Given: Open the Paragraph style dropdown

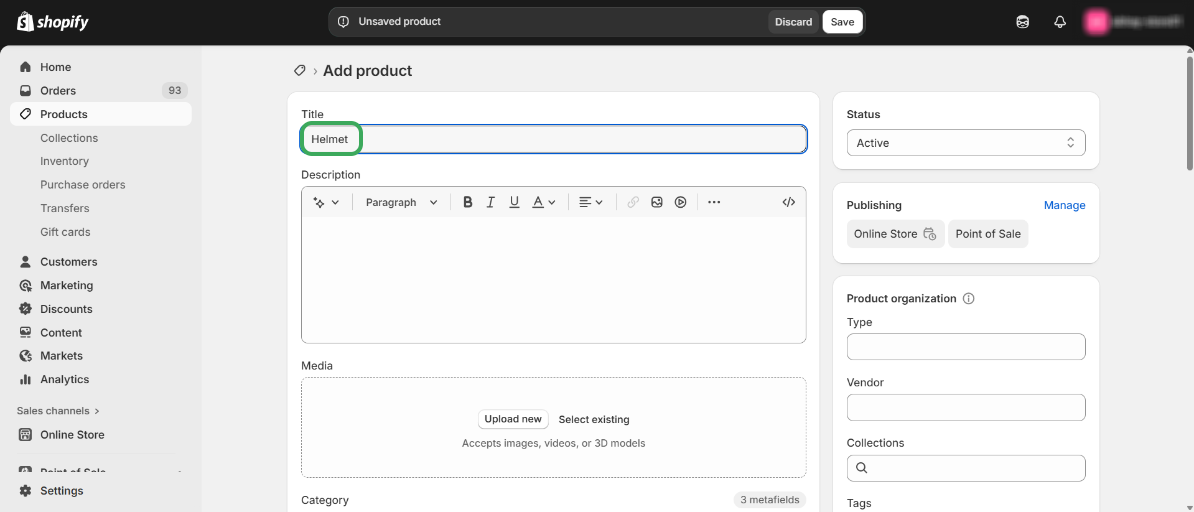Looking at the screenshot, I should pos(401,202).
